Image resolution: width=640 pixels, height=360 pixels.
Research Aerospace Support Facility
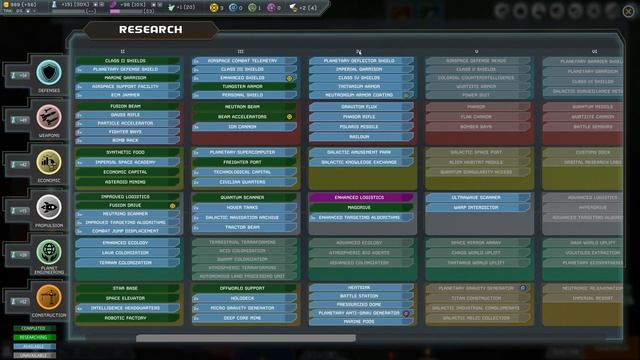[128, 87]
